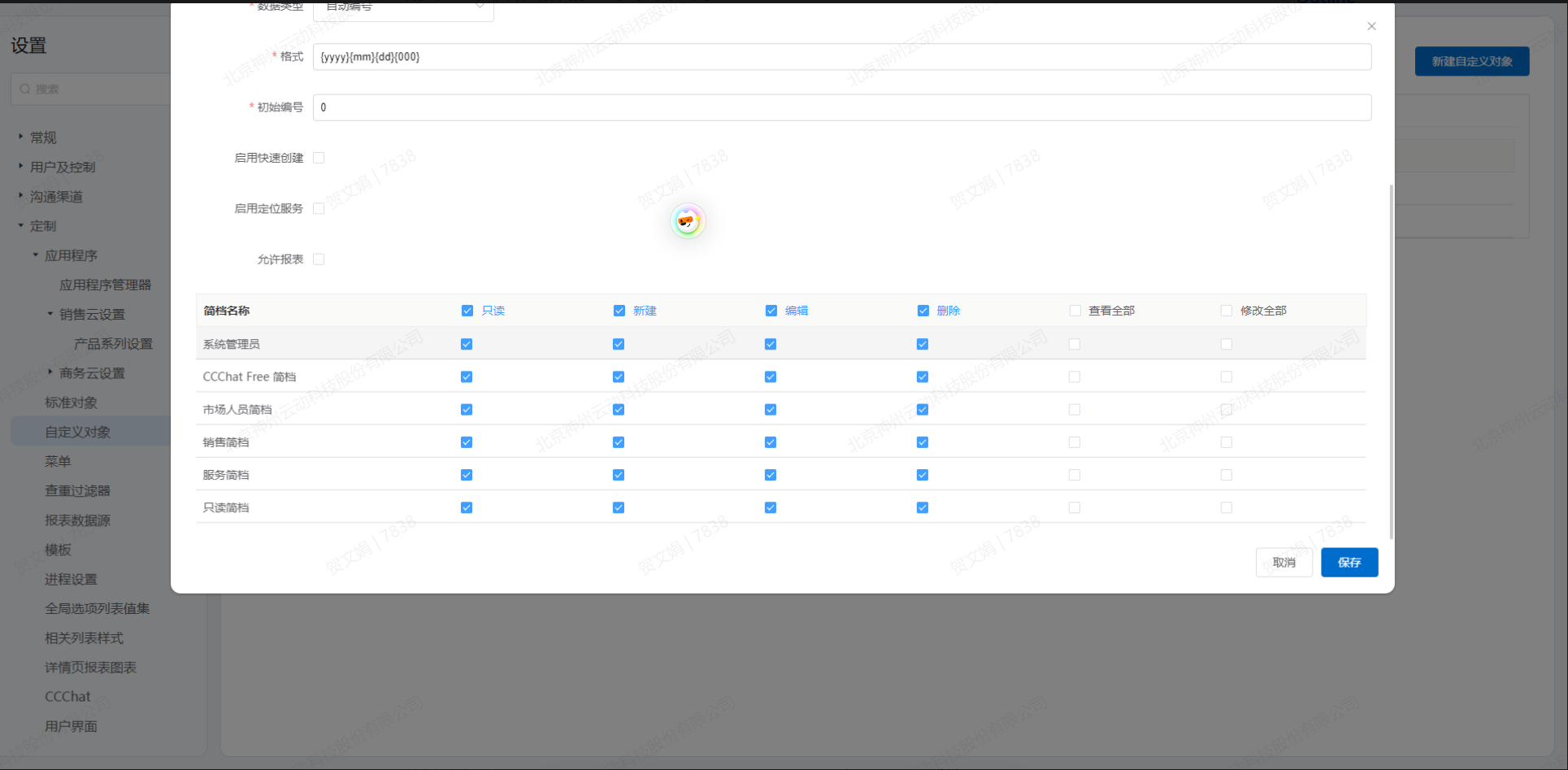The image size is (1568, 770).
Task: Expand the 用户及控制 section
Action: pyautogui.click(x=21, y=167)
